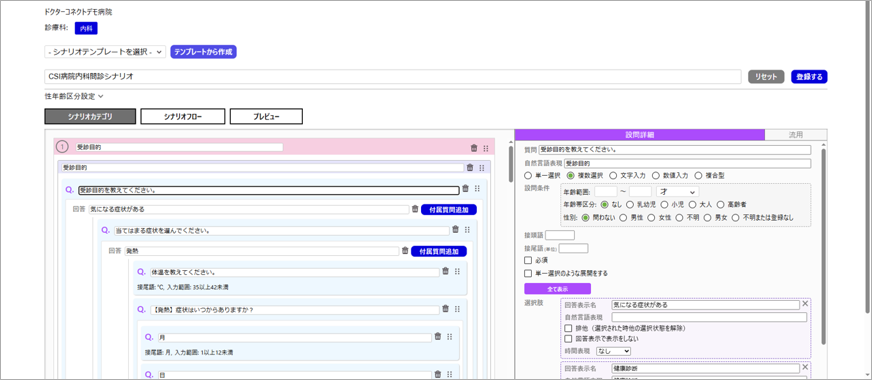This screenshot has height=380, width=872.
Task: Delete the 月 sub-question
Action: pyautogui.click(x=438, y=336)
